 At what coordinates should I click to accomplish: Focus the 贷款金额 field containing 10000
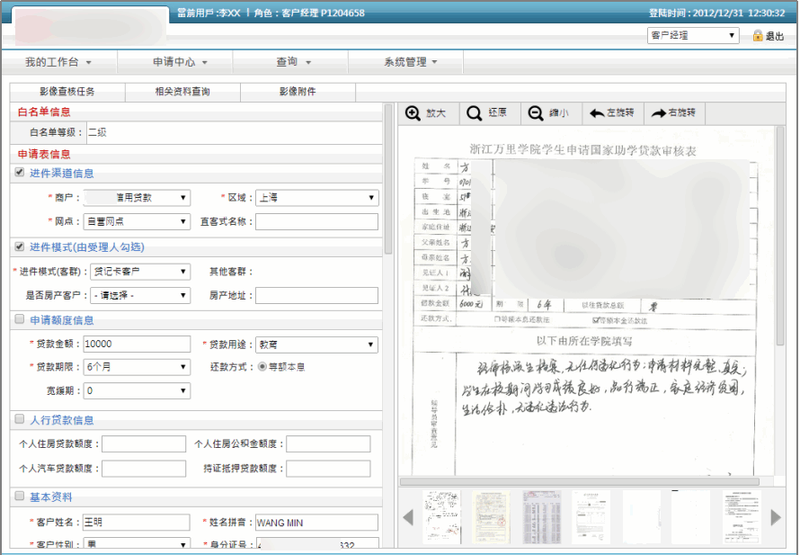coord(137,344)
